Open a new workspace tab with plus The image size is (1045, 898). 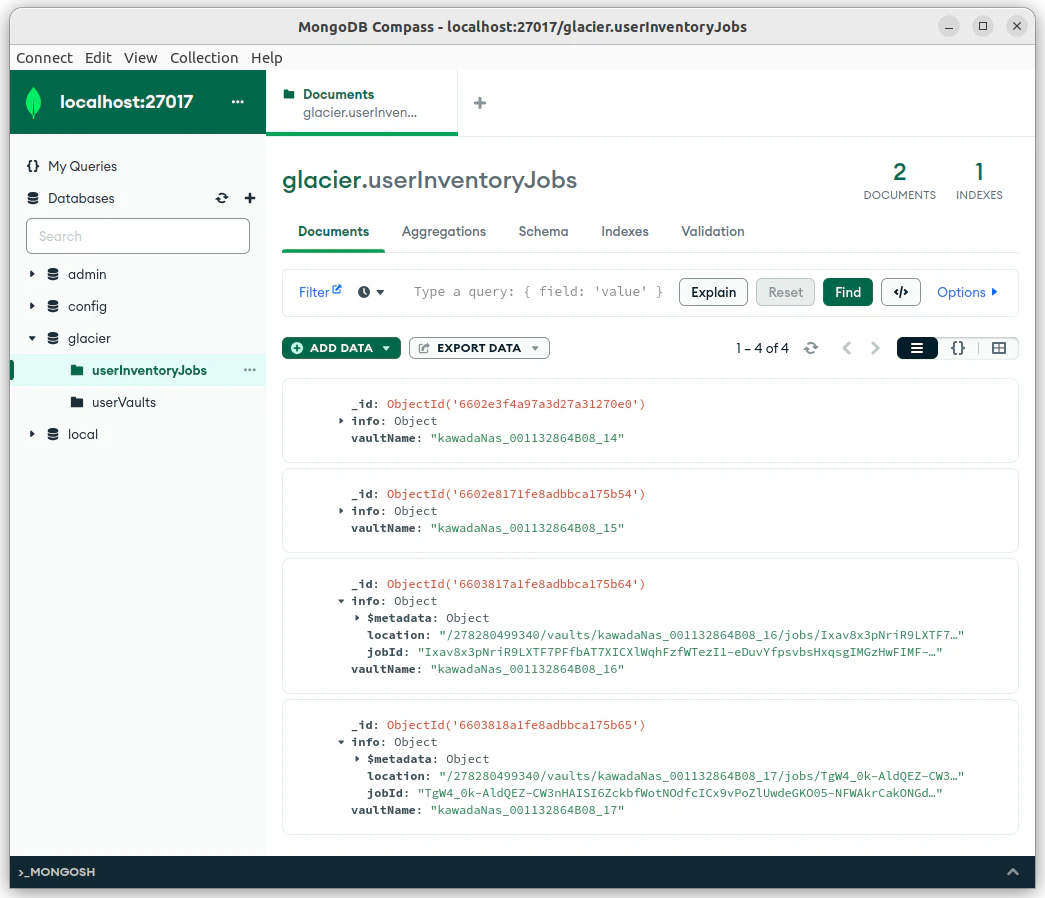click(x=480, y=103)
